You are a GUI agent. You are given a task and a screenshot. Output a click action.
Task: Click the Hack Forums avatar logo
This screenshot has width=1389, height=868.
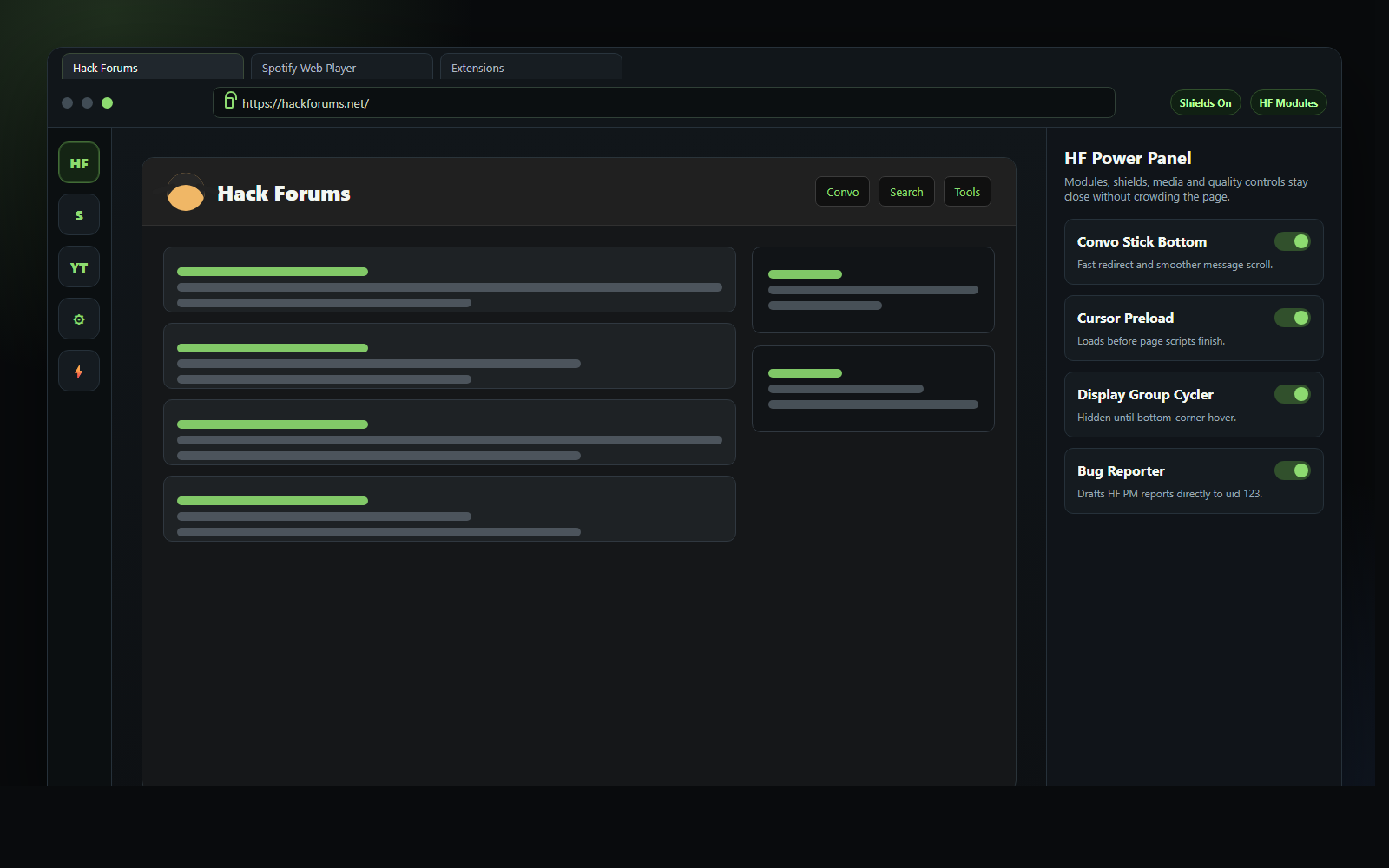point(185,193)
